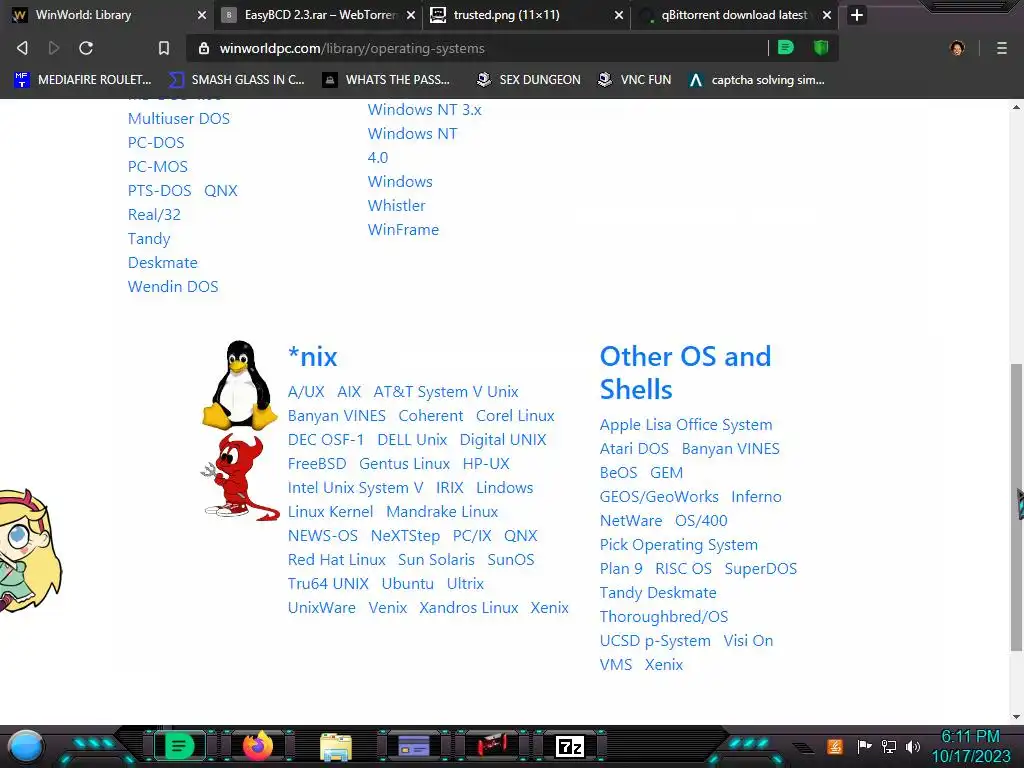Click the BSD daemon mascot image
The height and width of the screenshot is (768, 1024).
coord(240,477)
